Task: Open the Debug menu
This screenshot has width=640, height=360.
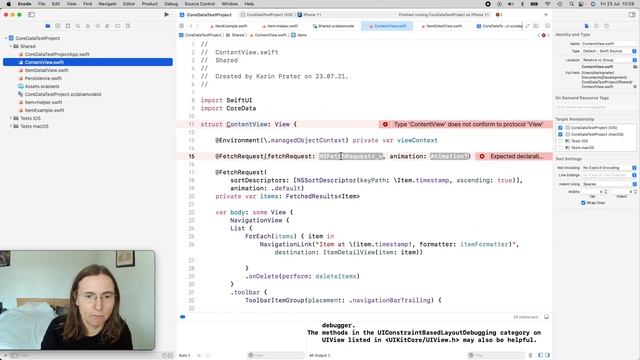Action: click(x=171, y=4)
